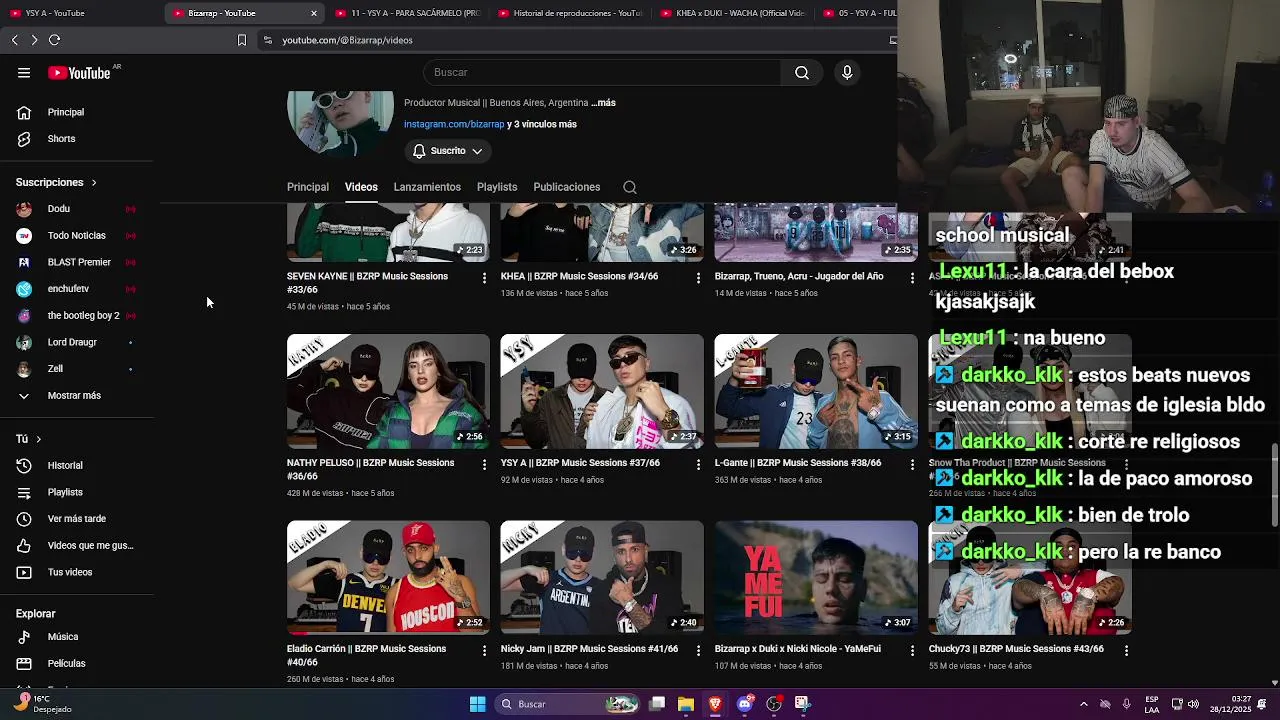Switch to Lanzamientos channel tab
1280x720 pixels.
(x=427, y=187)
